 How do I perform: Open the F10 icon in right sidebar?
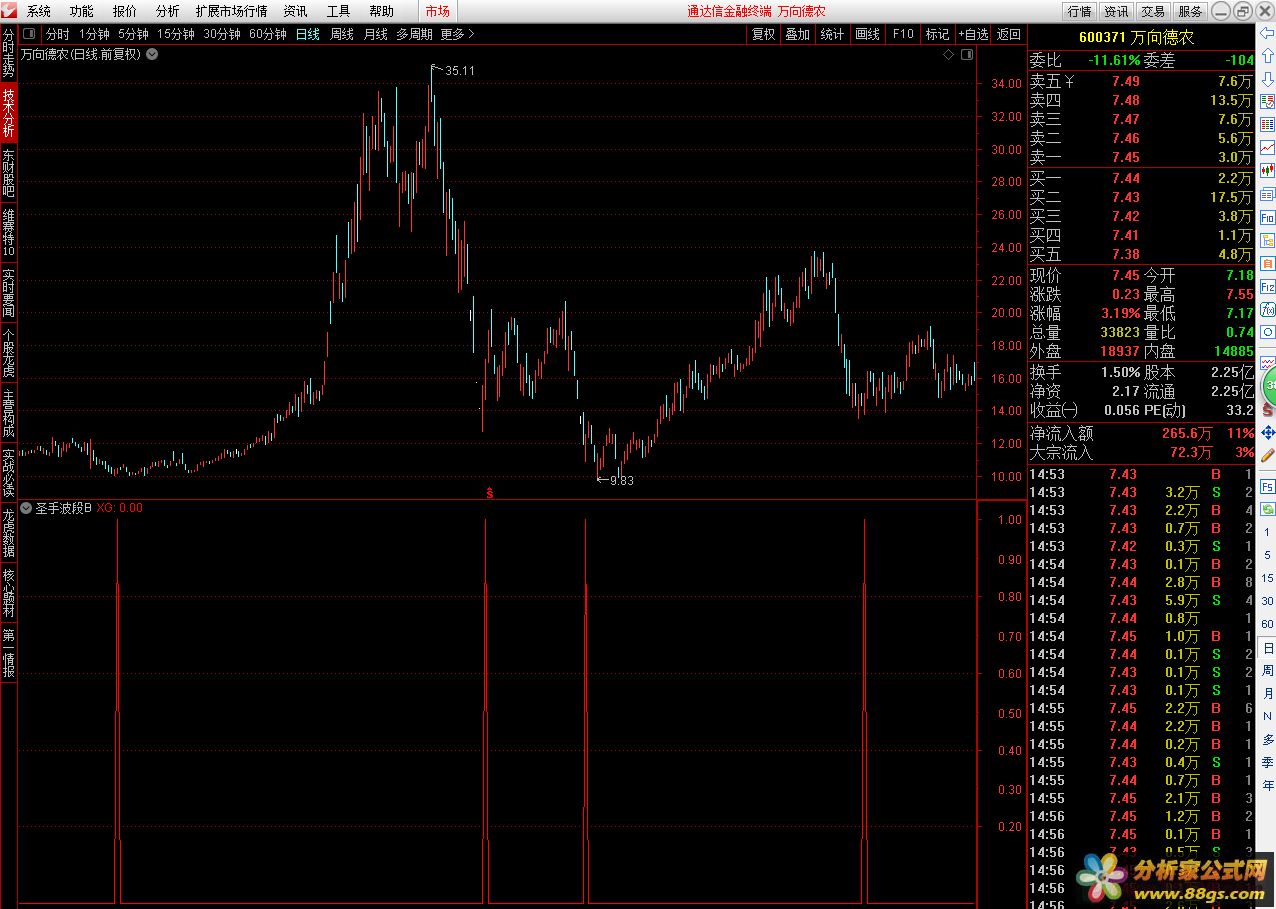coord(1267,217)
